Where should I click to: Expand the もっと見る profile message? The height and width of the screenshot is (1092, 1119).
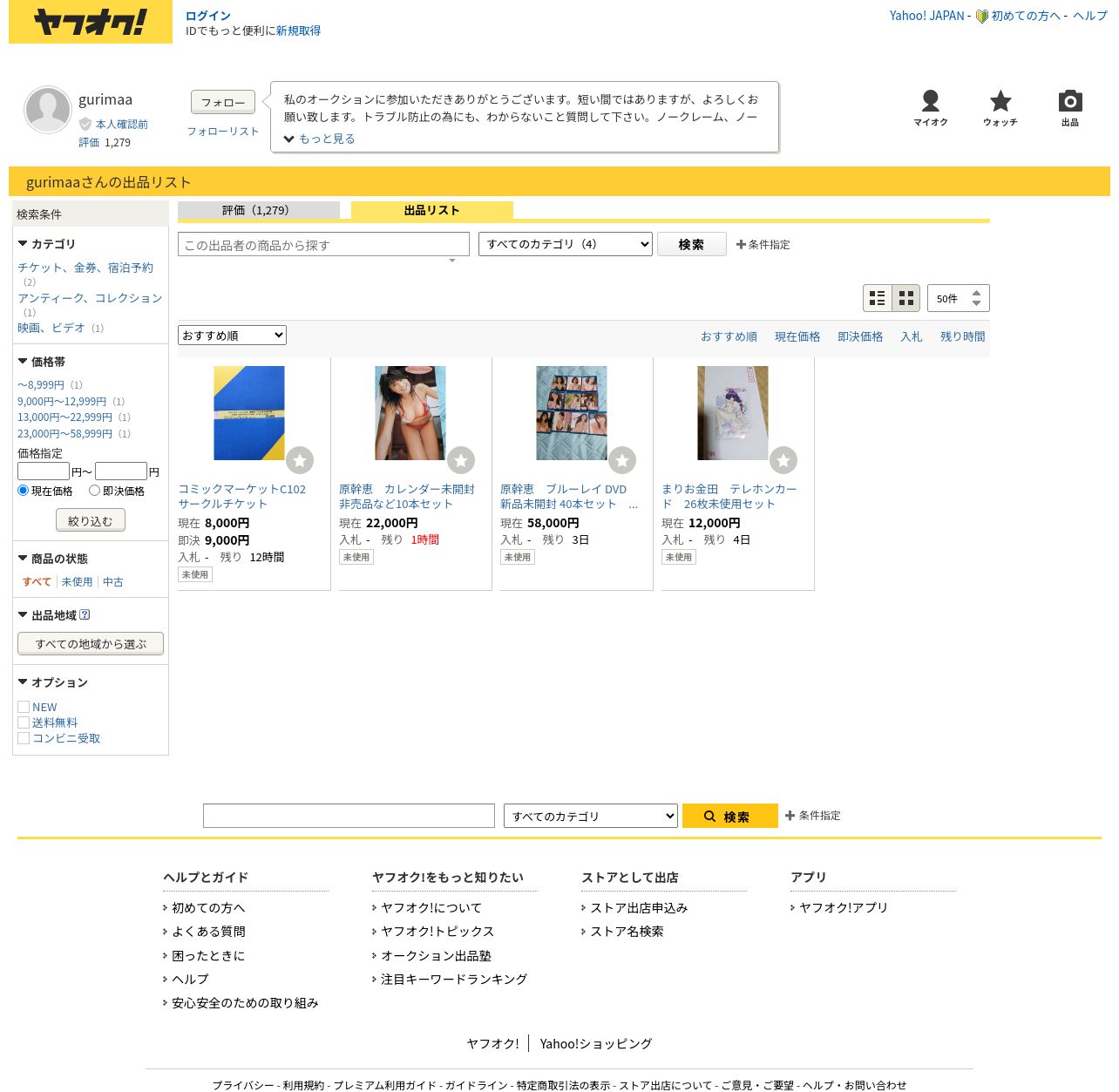point(319,139)
